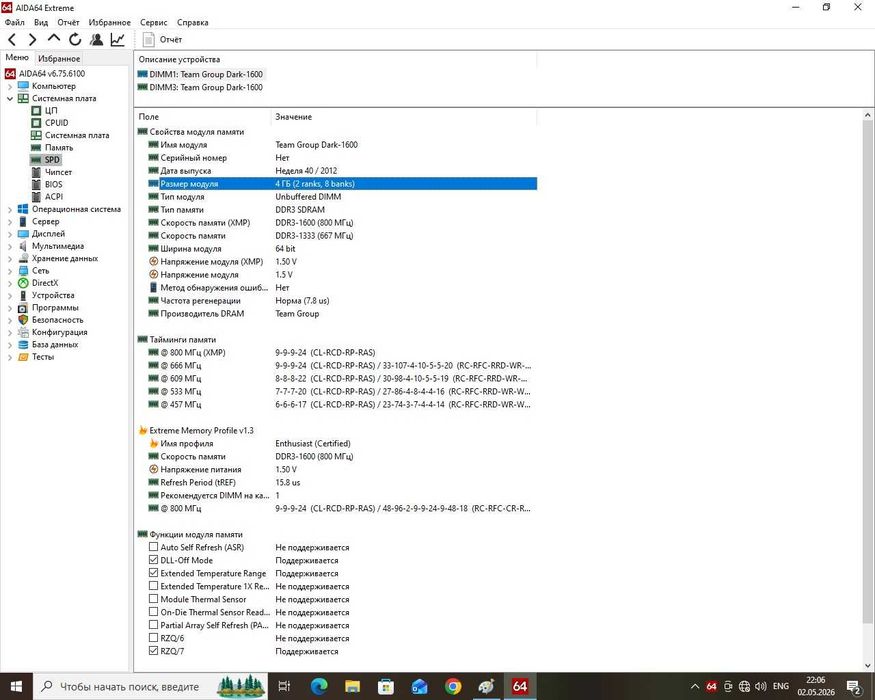Select DIMM3: Team Group Dark-1600 device
The image size is (875, 700).
click(200, 87)
